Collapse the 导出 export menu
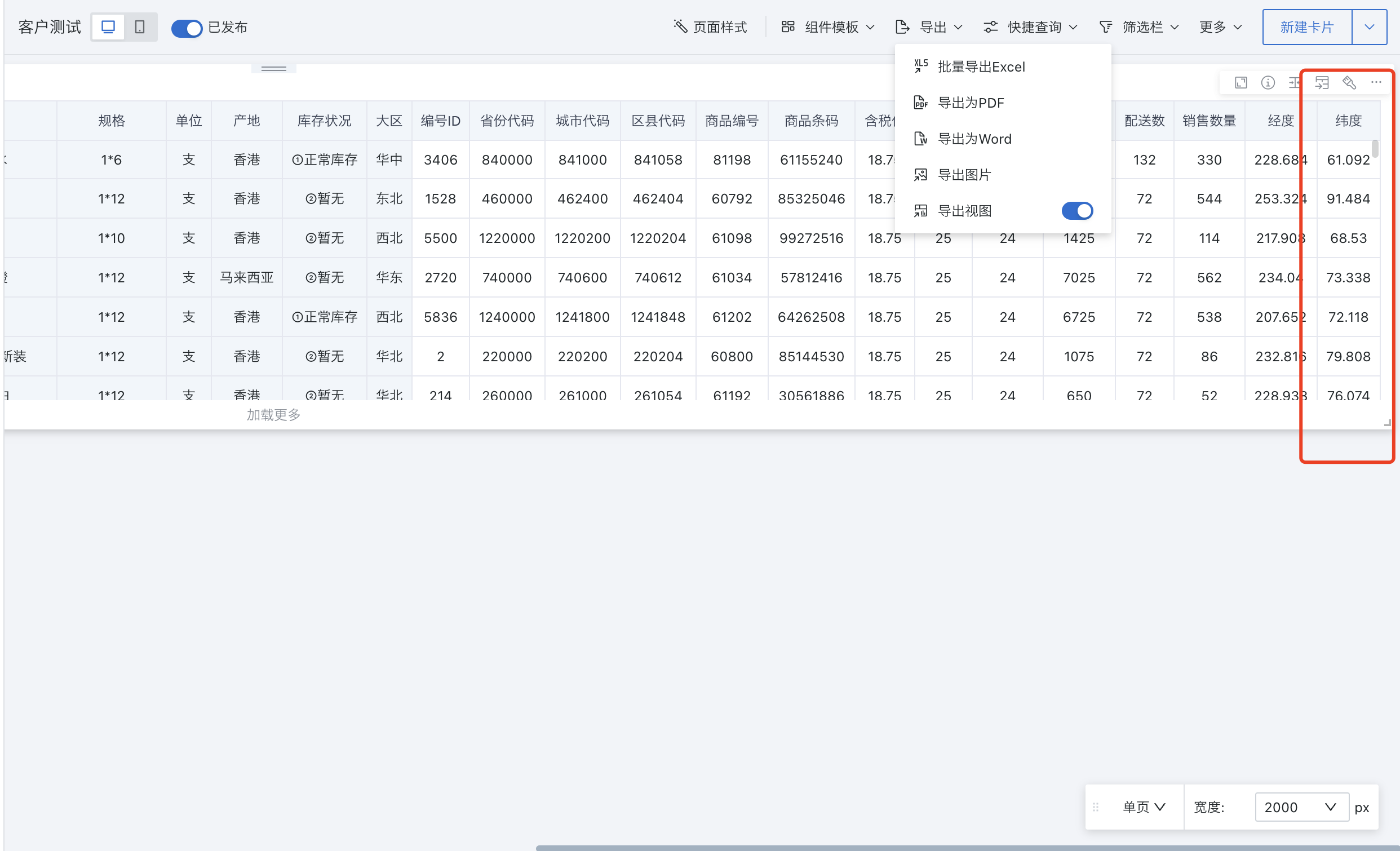The height and width of the screenshot is (851, 1400). click(x=929, y=26)
